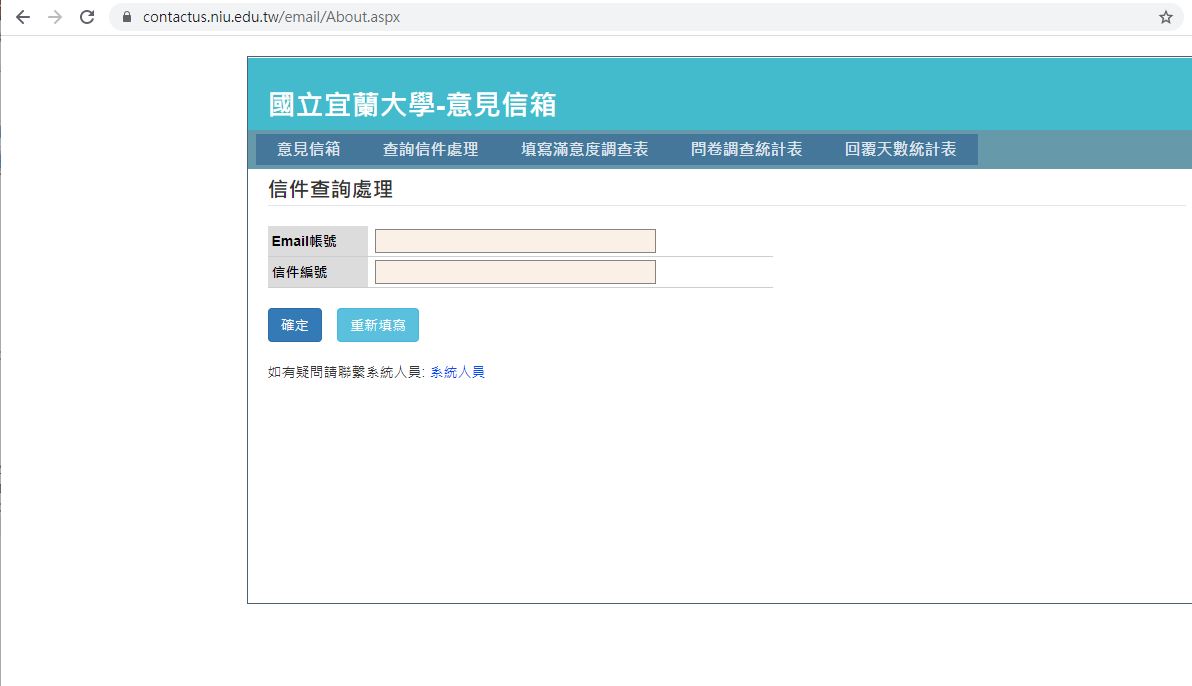Focus the Email帳號 input field
This screenshot has width=1192, height=686.
[515, 241]
